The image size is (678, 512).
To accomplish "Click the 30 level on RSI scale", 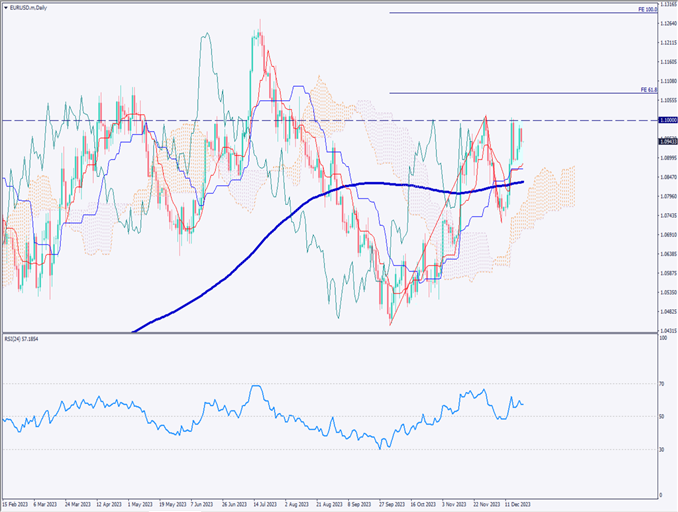I will coord(663,449).
